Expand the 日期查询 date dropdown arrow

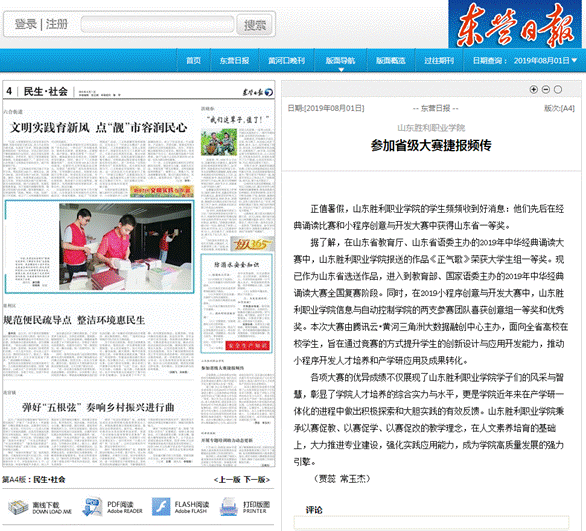pos(574,60)
